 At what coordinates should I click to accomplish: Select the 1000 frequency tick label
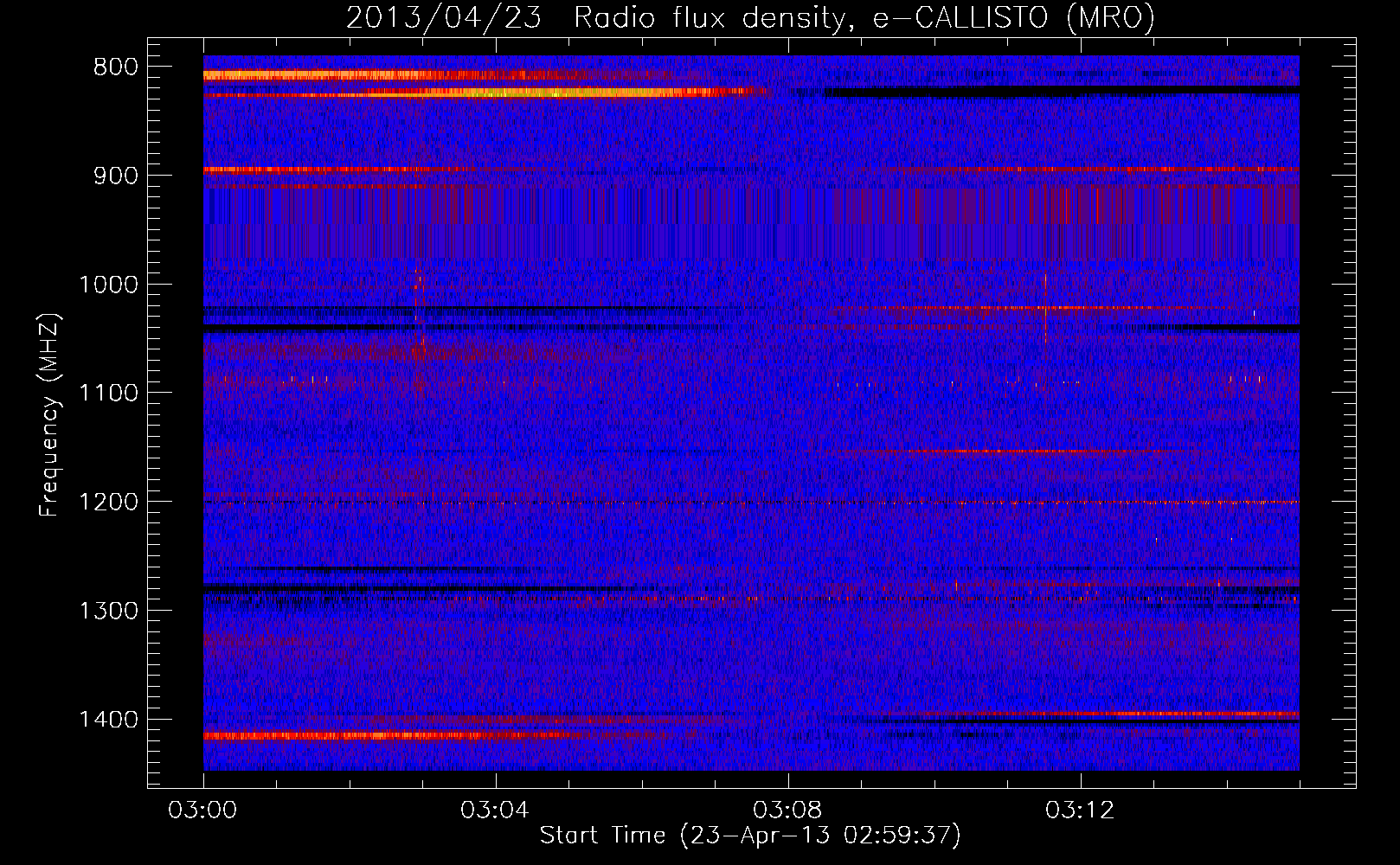pos(108,285)
